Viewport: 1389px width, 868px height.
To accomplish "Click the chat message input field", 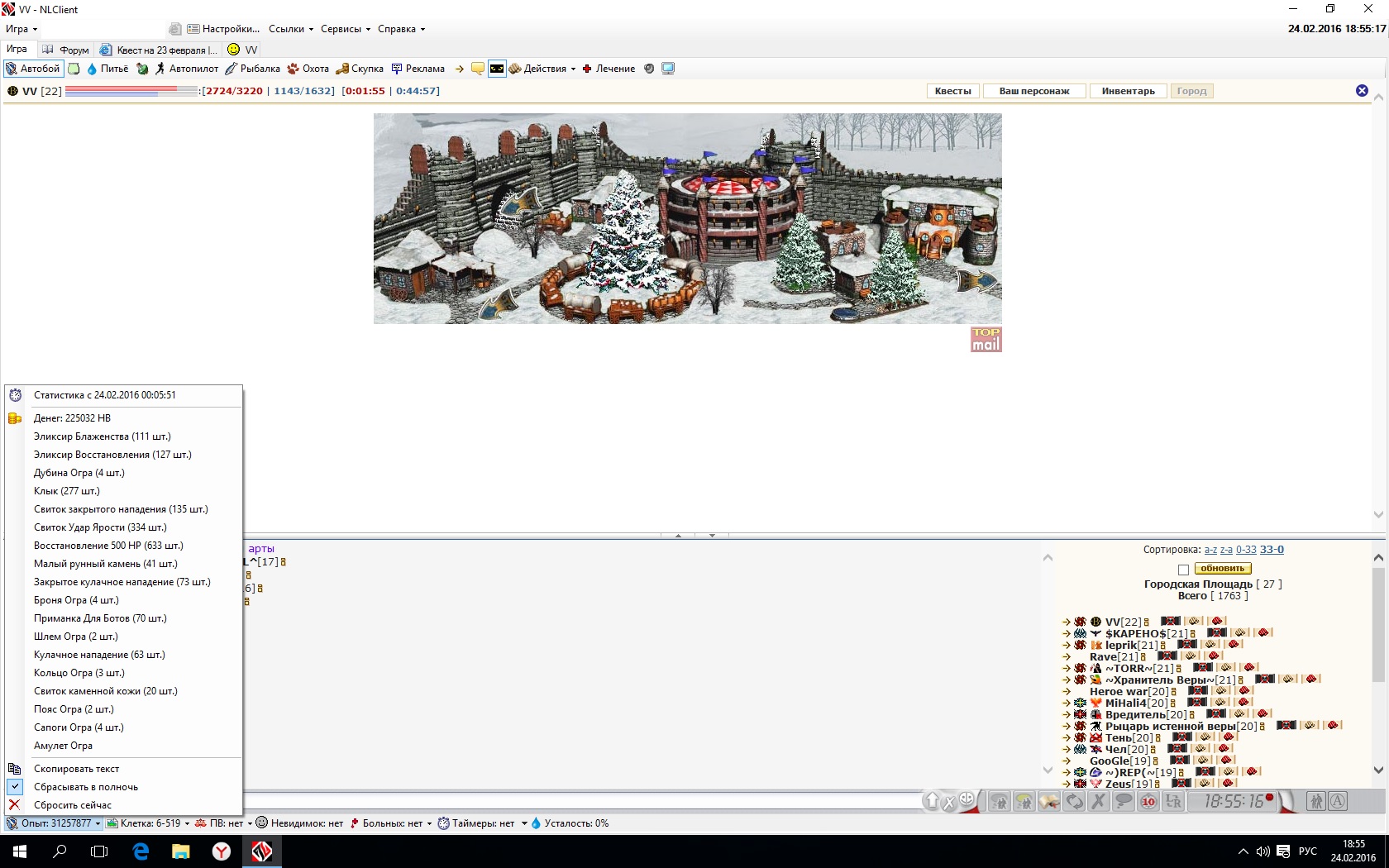I will click(583, 800).
